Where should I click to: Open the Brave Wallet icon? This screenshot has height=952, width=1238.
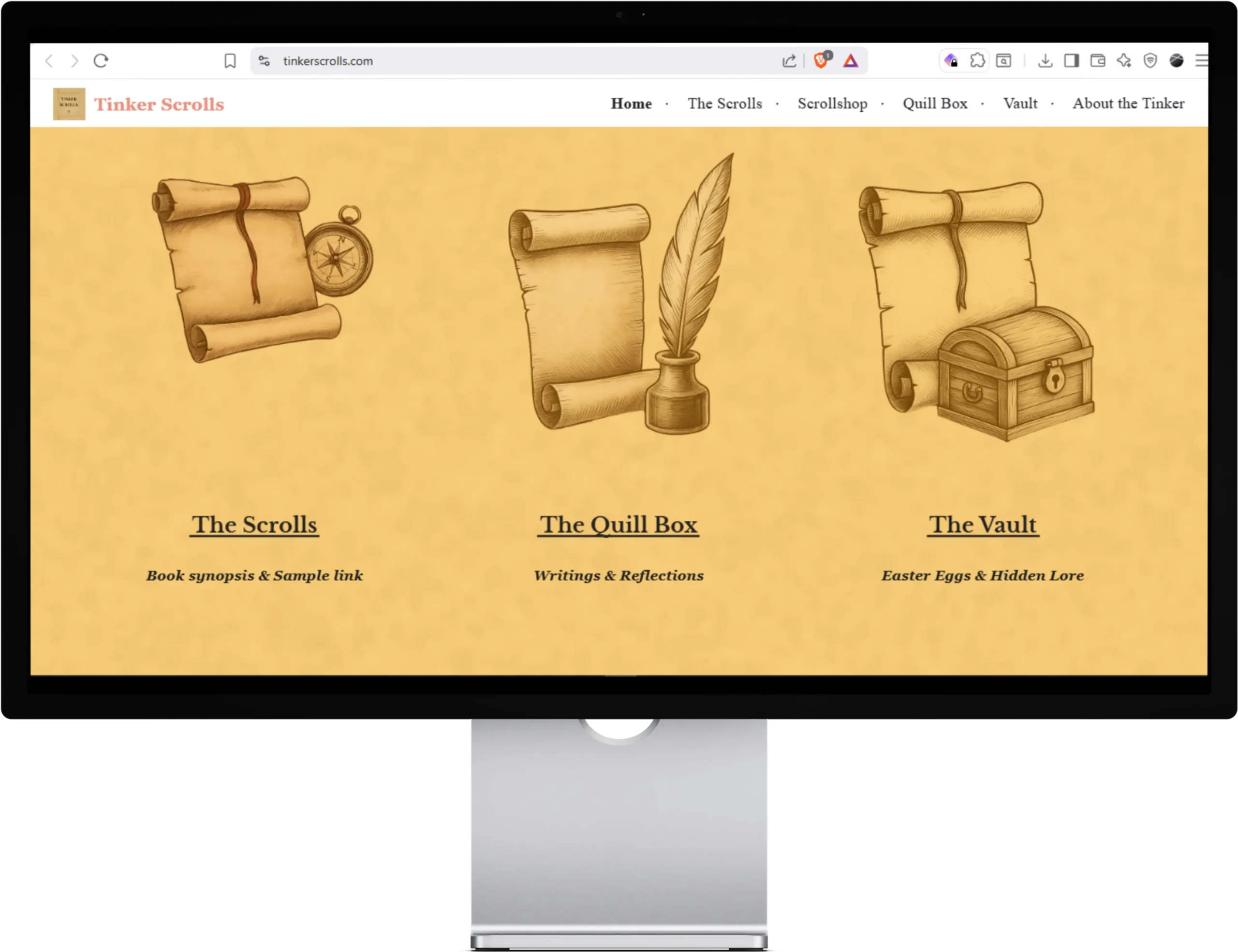[x=1098, y=60]
